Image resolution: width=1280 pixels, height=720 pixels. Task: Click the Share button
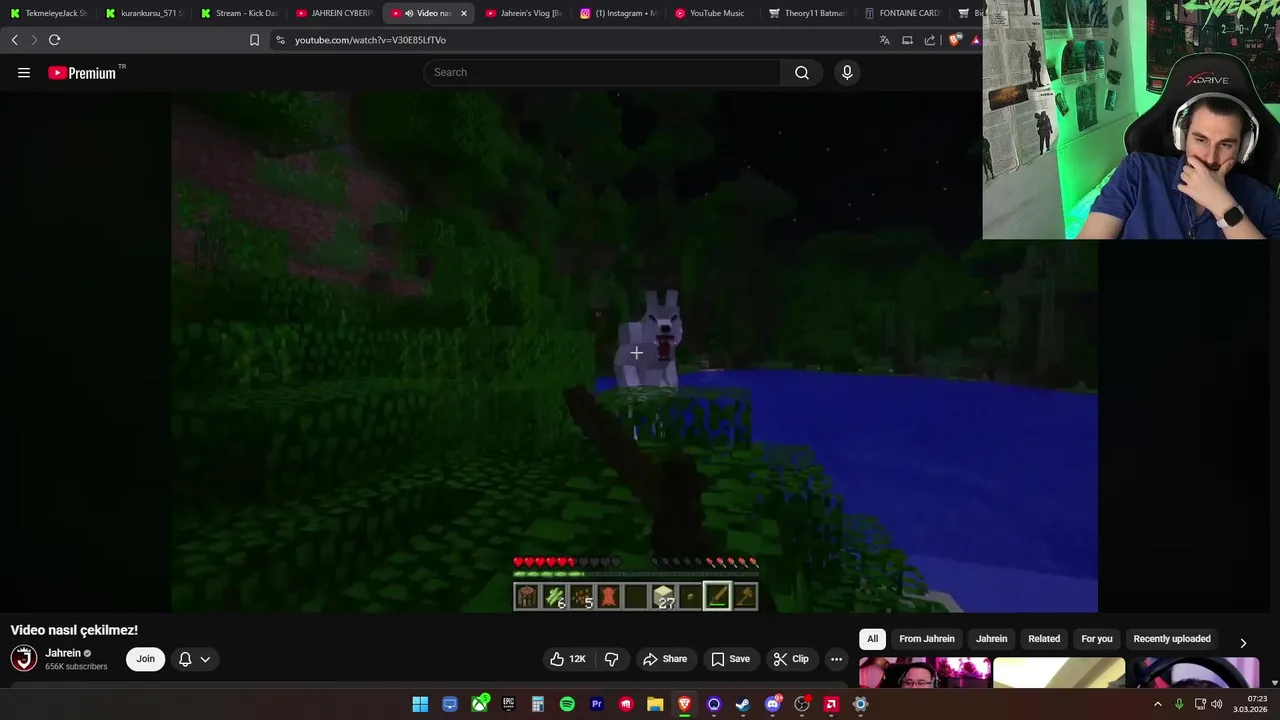(x=665, y=659)
